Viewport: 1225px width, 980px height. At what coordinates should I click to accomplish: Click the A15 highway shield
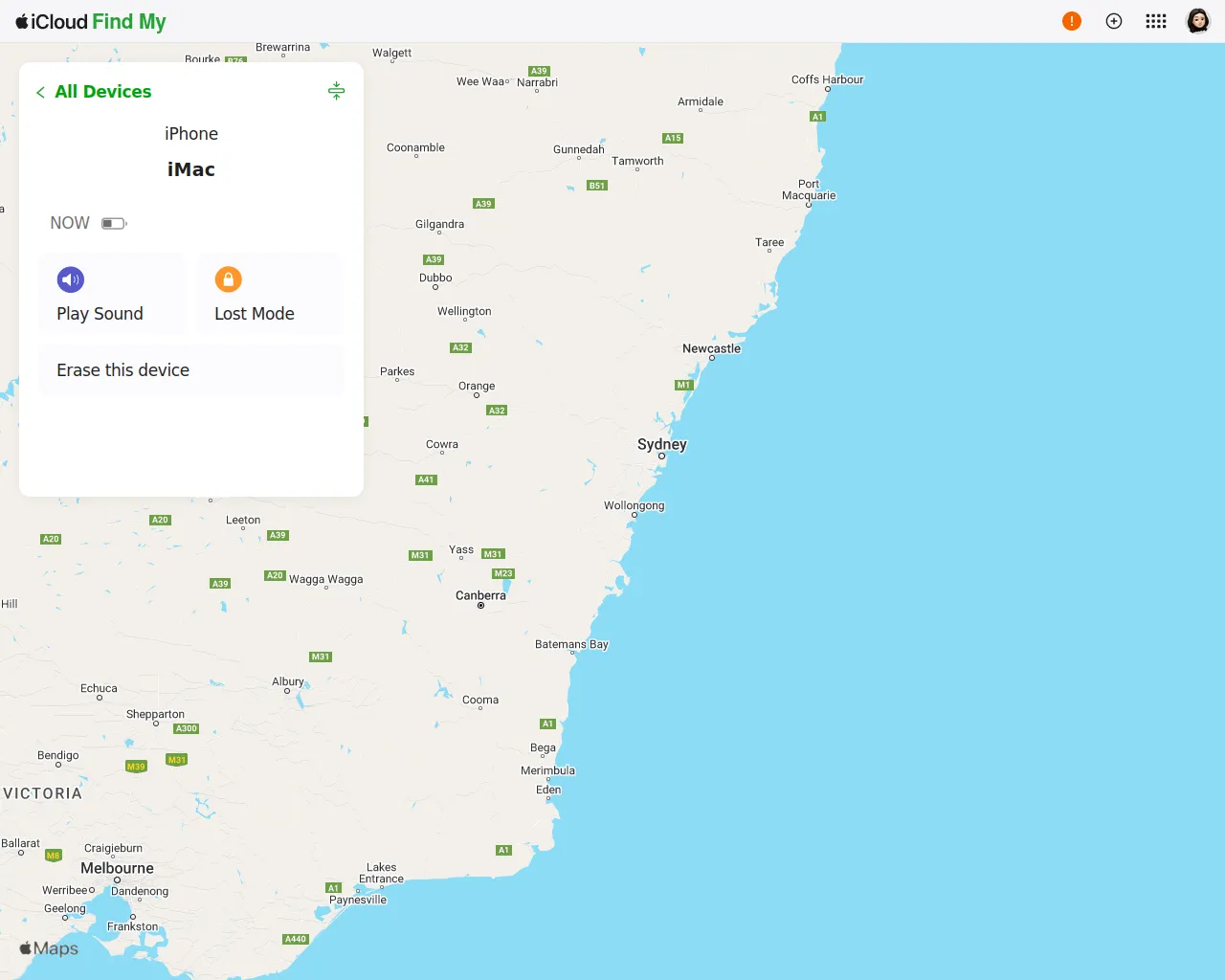pos(673,138)
